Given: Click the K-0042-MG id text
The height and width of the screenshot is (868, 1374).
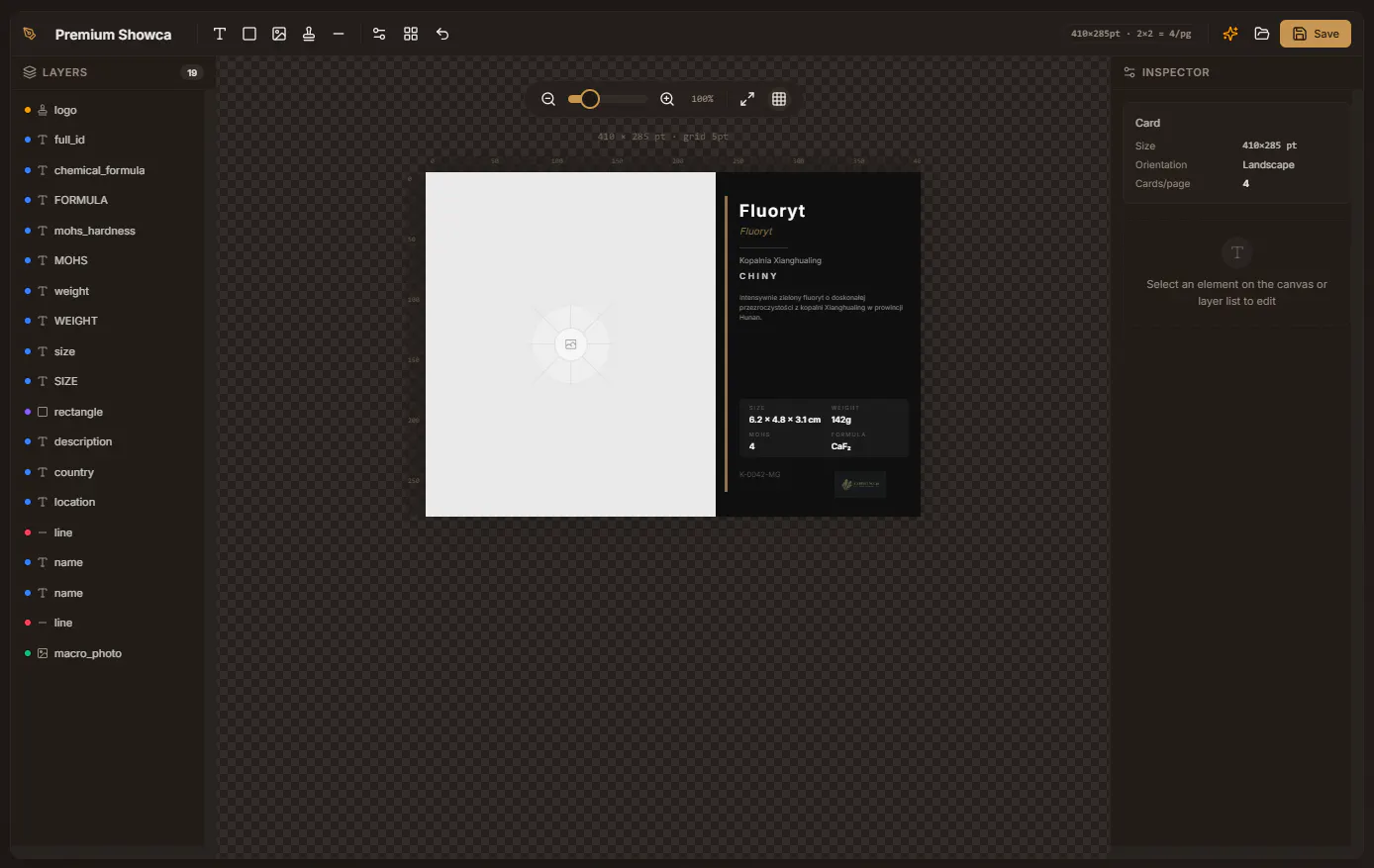Looking at the screenshot, I should pos(760,475).
